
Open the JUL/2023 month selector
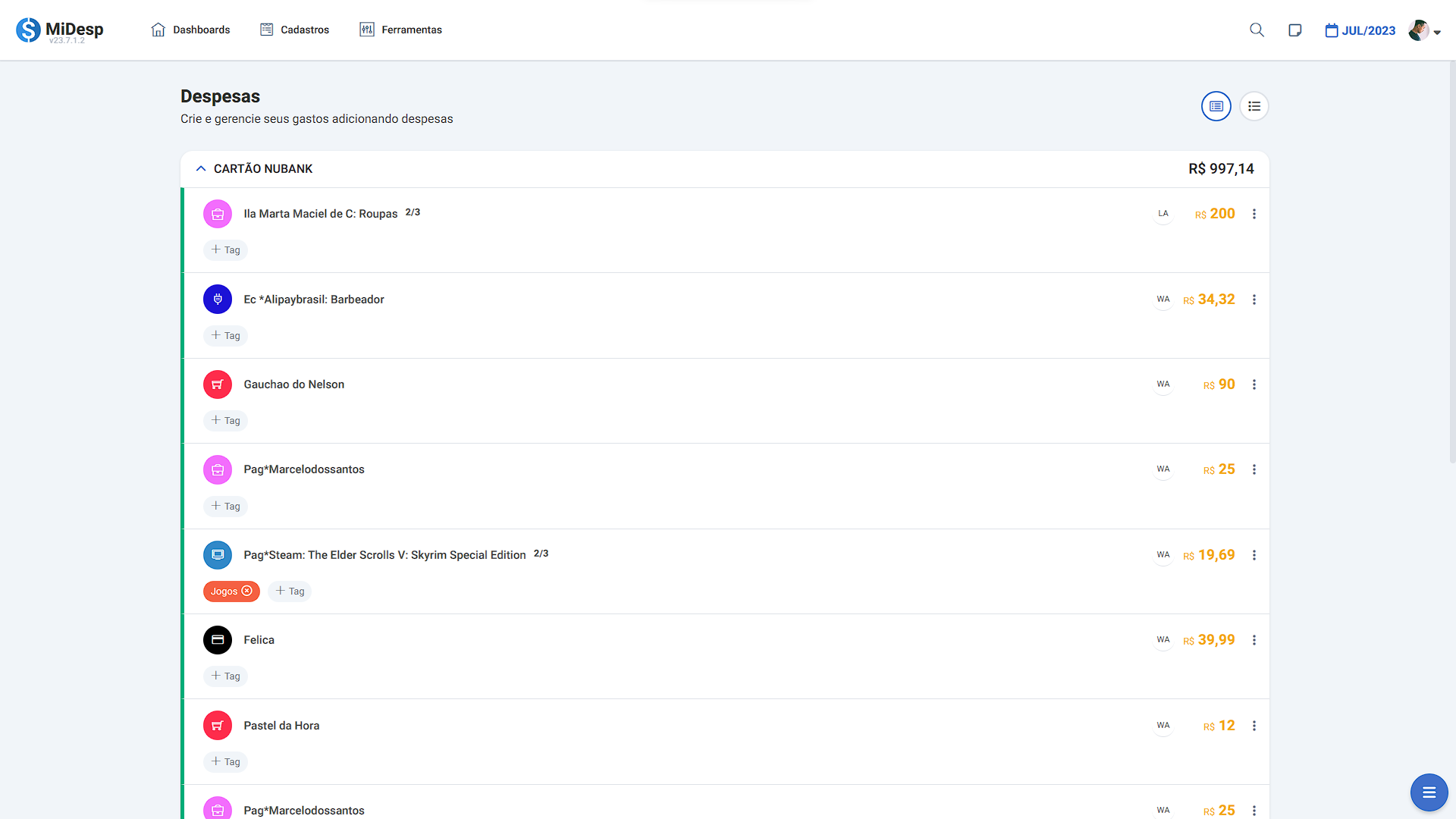(1360, 30)
